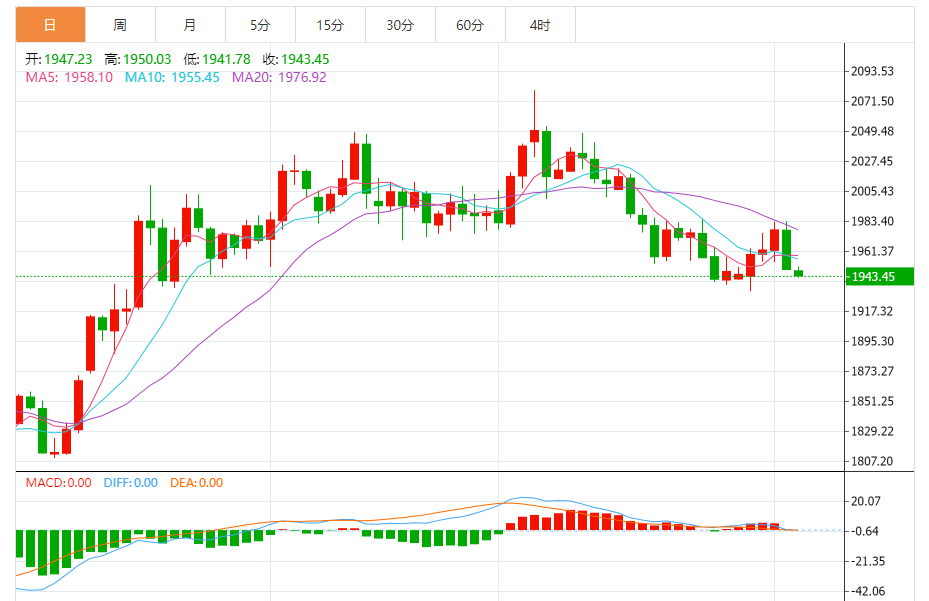Click the 2027.45 price axis label
This screenshot has height=601, width=929.
[x=872, y=161]
